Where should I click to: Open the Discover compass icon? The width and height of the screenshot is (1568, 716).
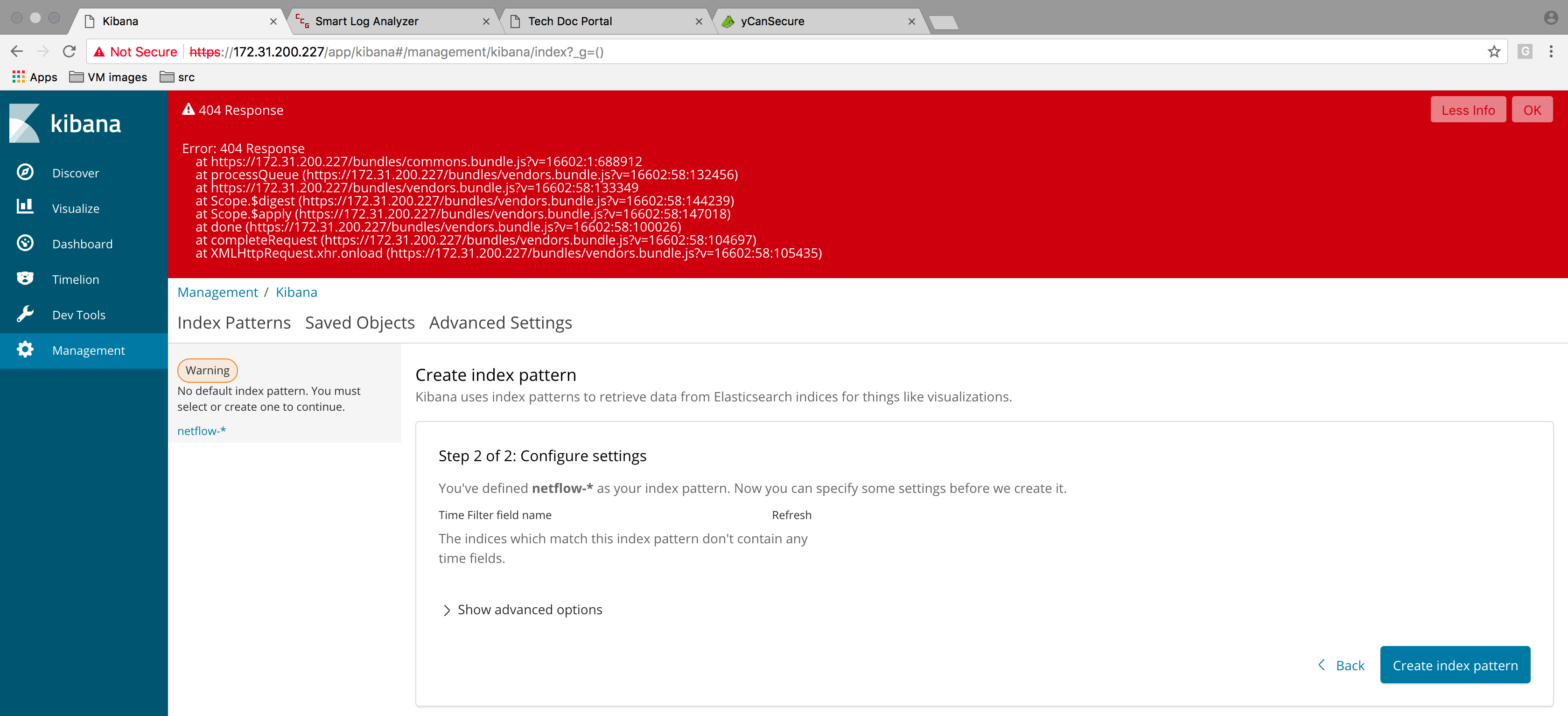pos(25,172)
